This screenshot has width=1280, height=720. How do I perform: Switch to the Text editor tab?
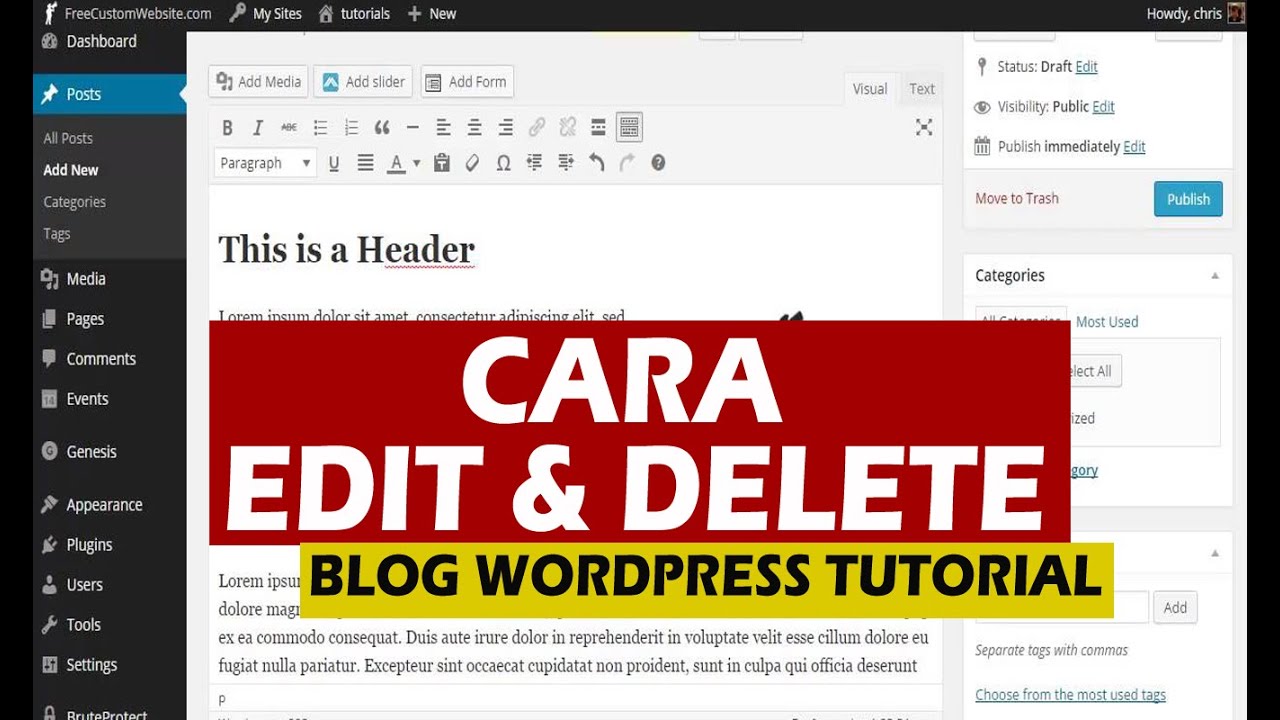coord(922,89)
